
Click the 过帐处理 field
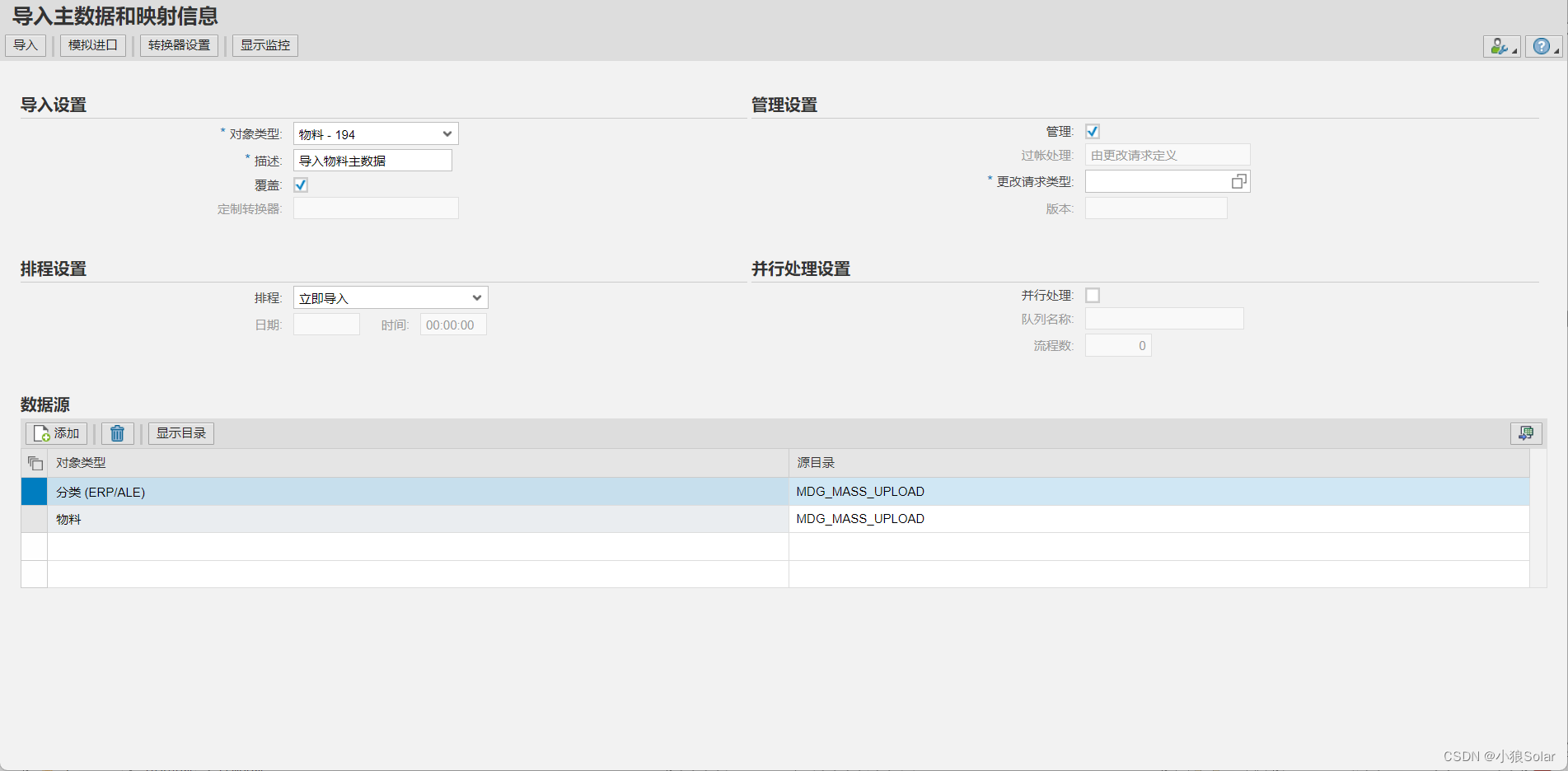(1168, 155)
